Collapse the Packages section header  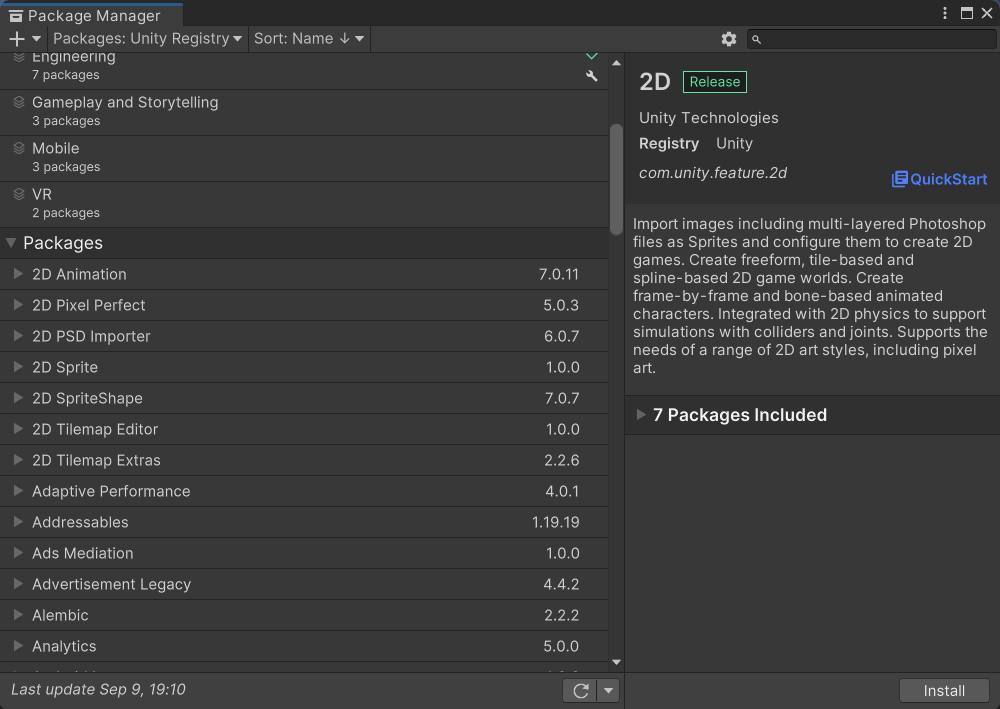pos(12,243)
